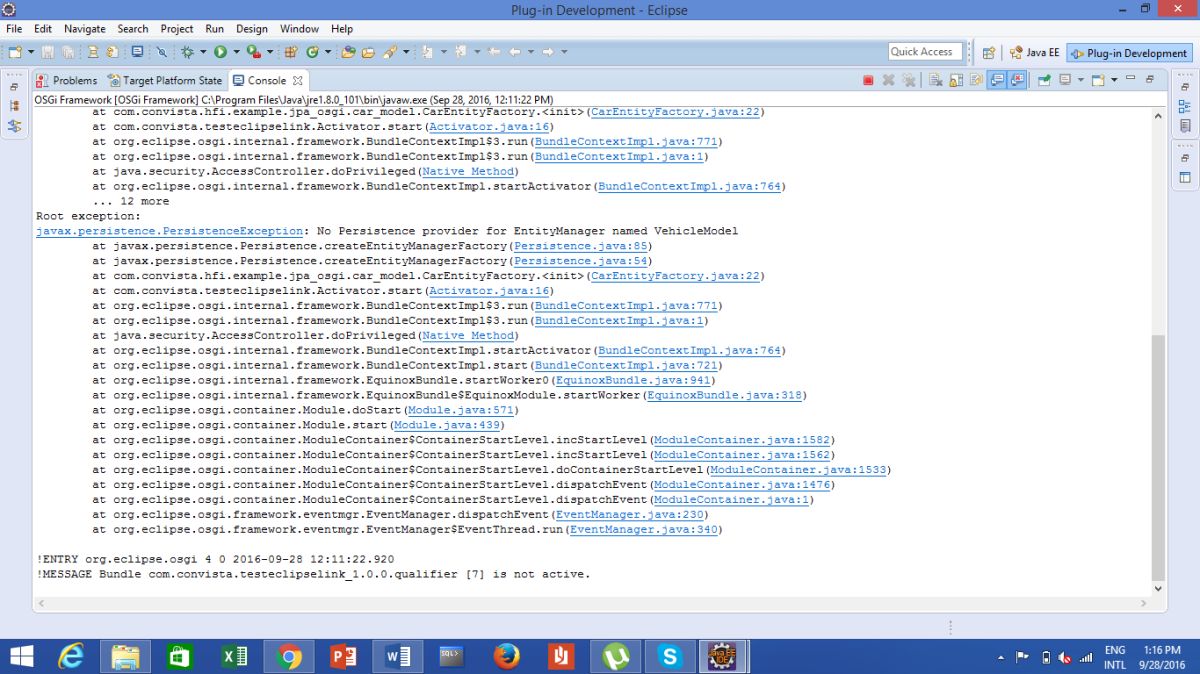Click the console vertical scrollbar thumb

coord(1158,458)
